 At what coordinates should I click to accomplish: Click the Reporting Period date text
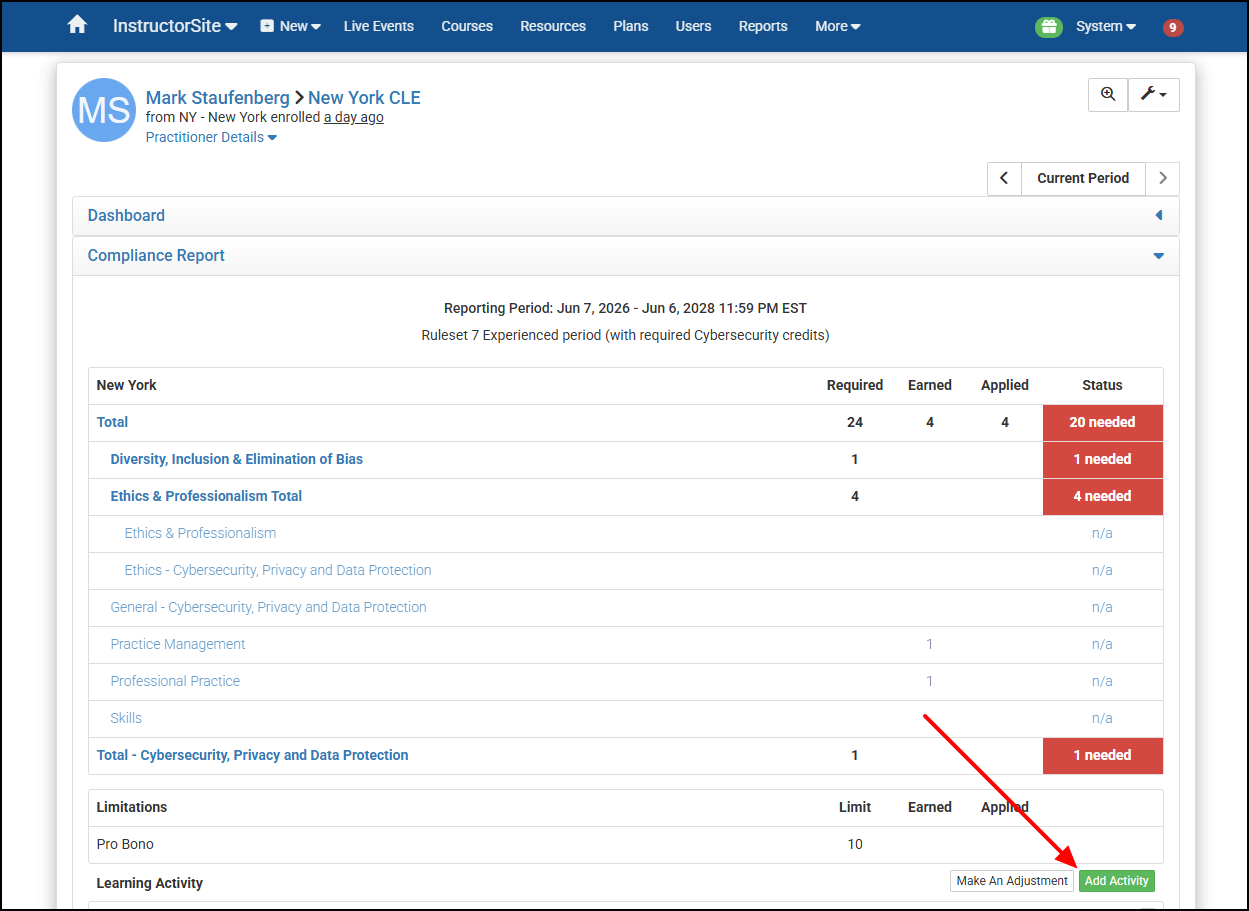(x=625, y=308)
